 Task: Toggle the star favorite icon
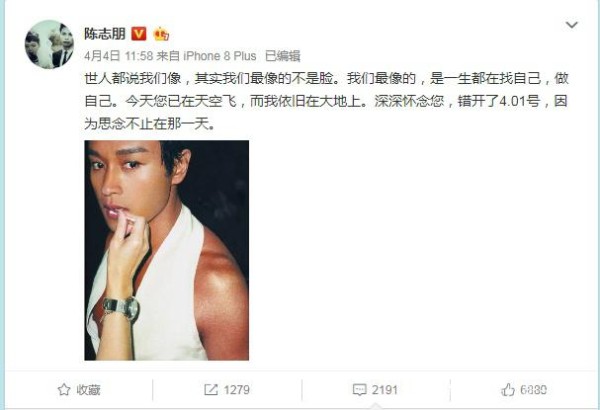(64, 390)
